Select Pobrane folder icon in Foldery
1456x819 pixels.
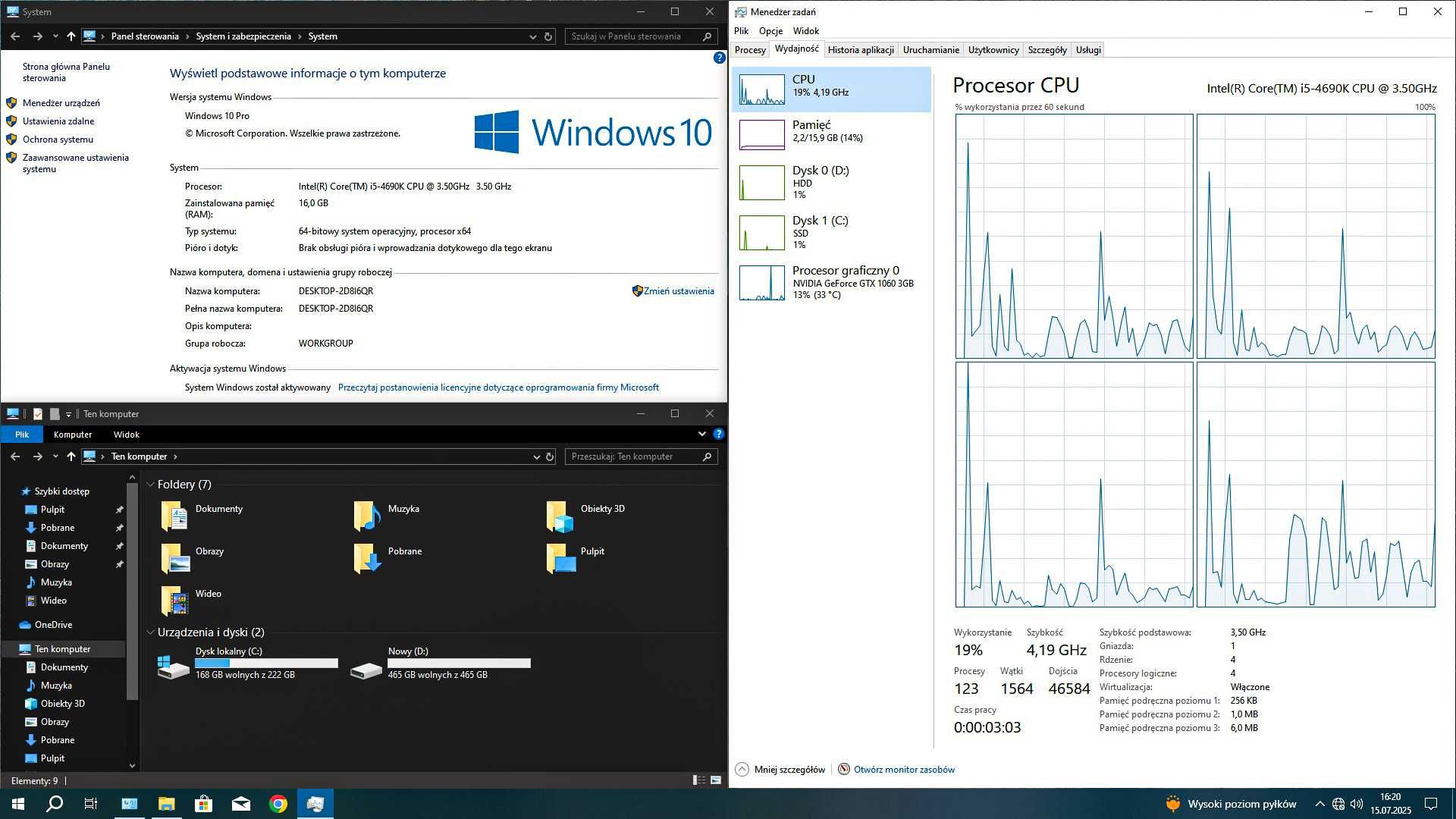[367, 559]
